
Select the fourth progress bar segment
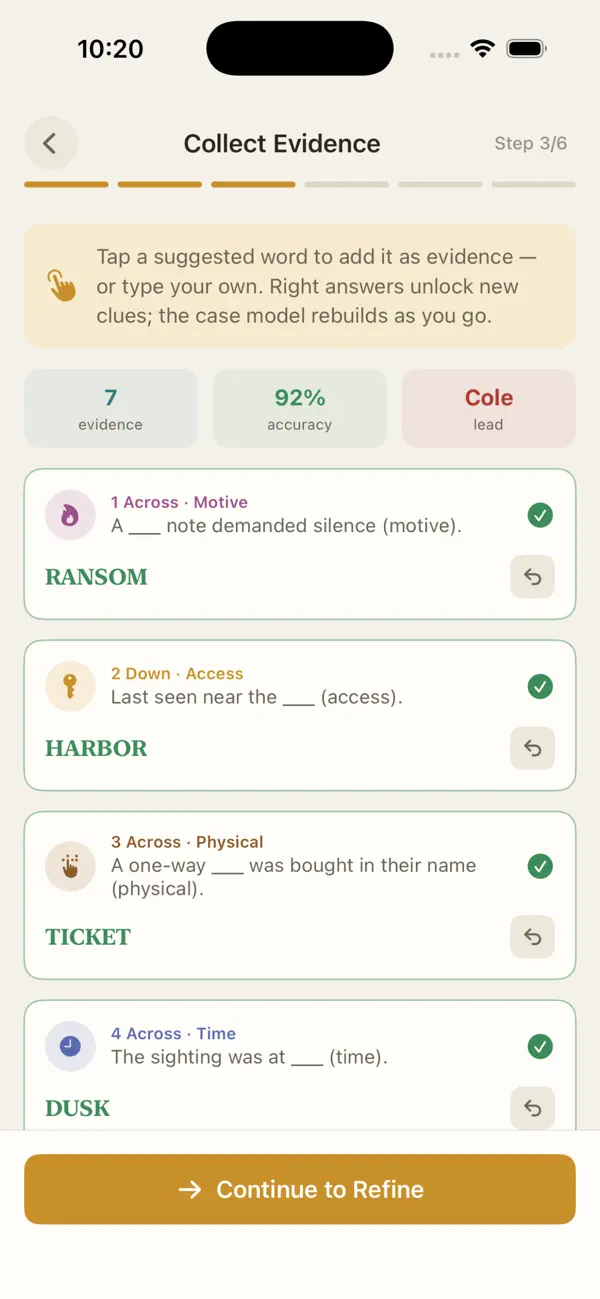click(347, 184)
